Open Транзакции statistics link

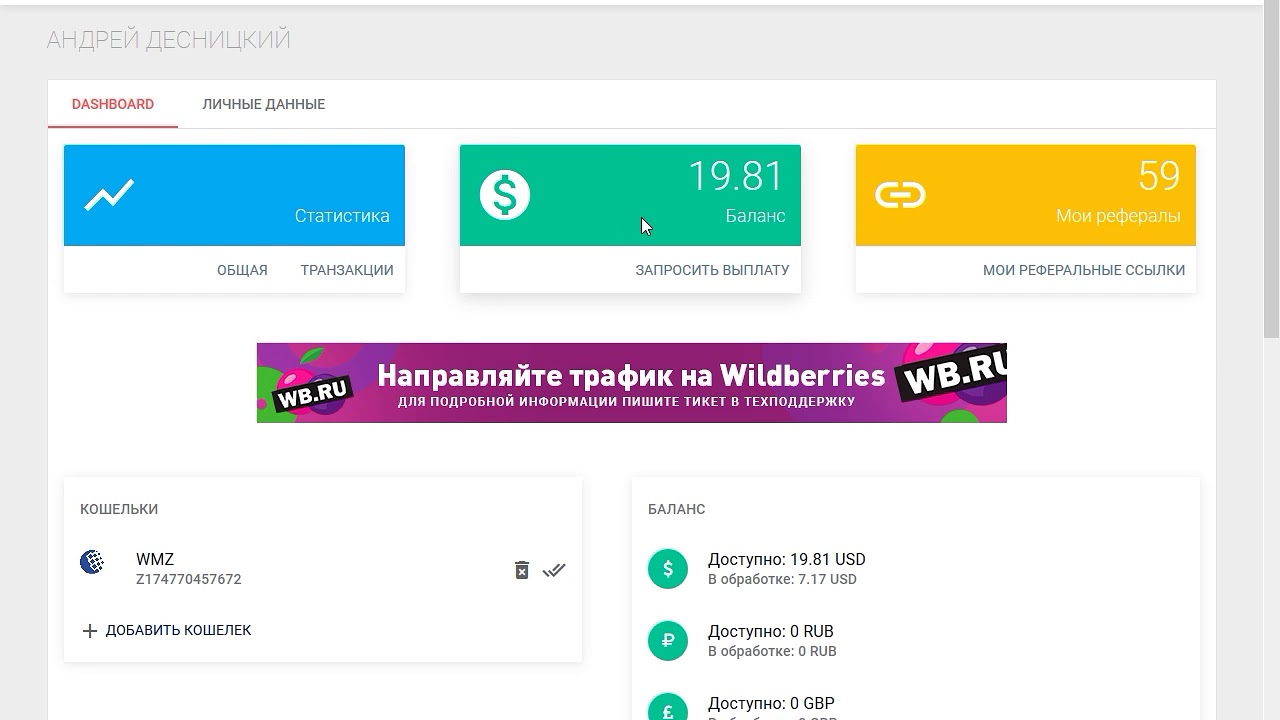point(347,270)
